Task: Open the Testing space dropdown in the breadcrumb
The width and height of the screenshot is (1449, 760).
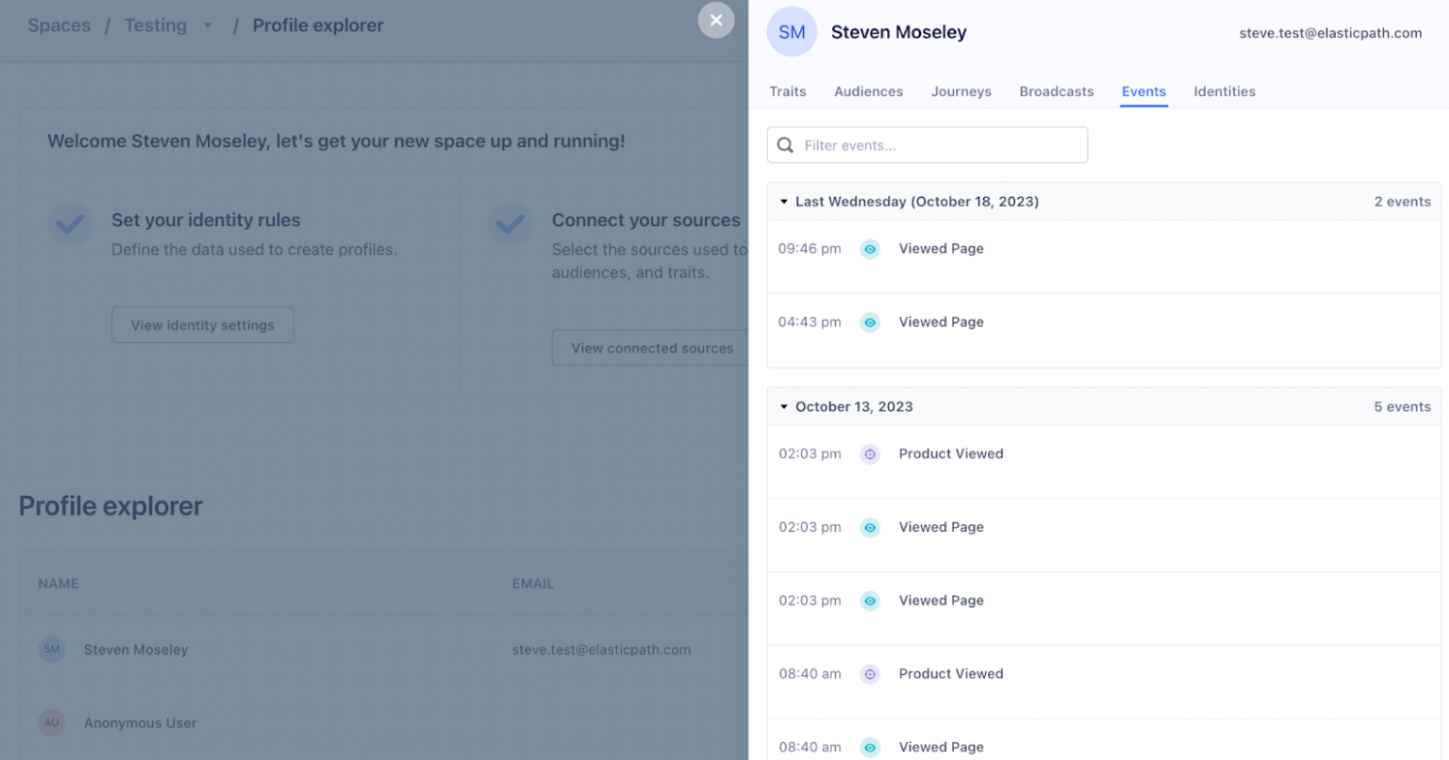Action: (207, 25)
